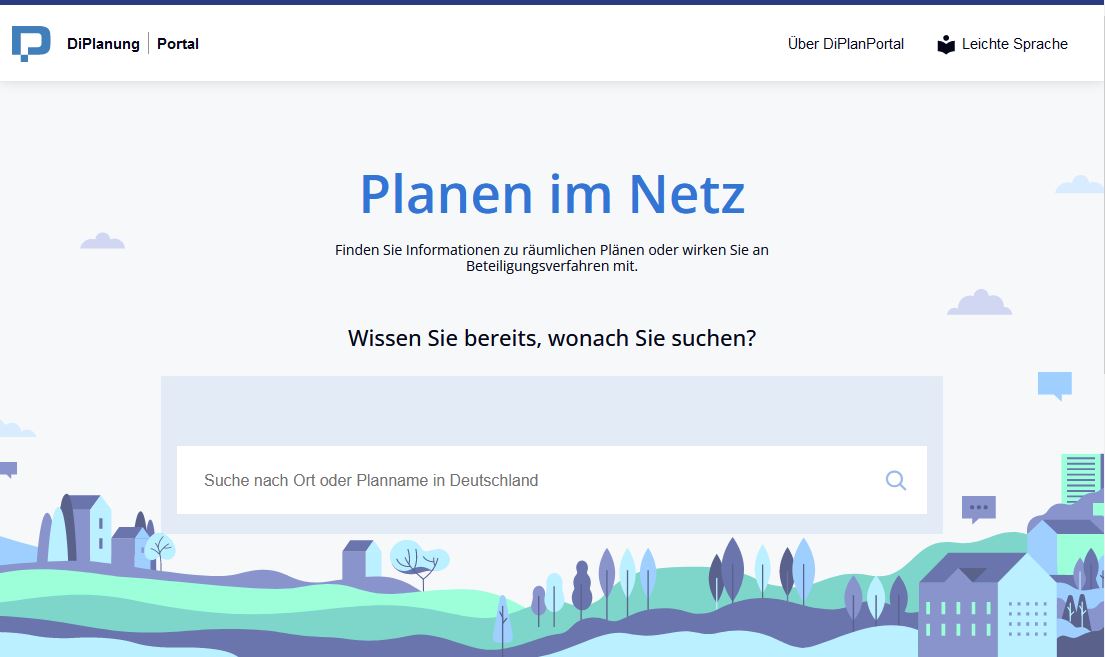1105x657 pixels.
Task: Click the blue speech bubble illustration
Action: pos(1055,385)
